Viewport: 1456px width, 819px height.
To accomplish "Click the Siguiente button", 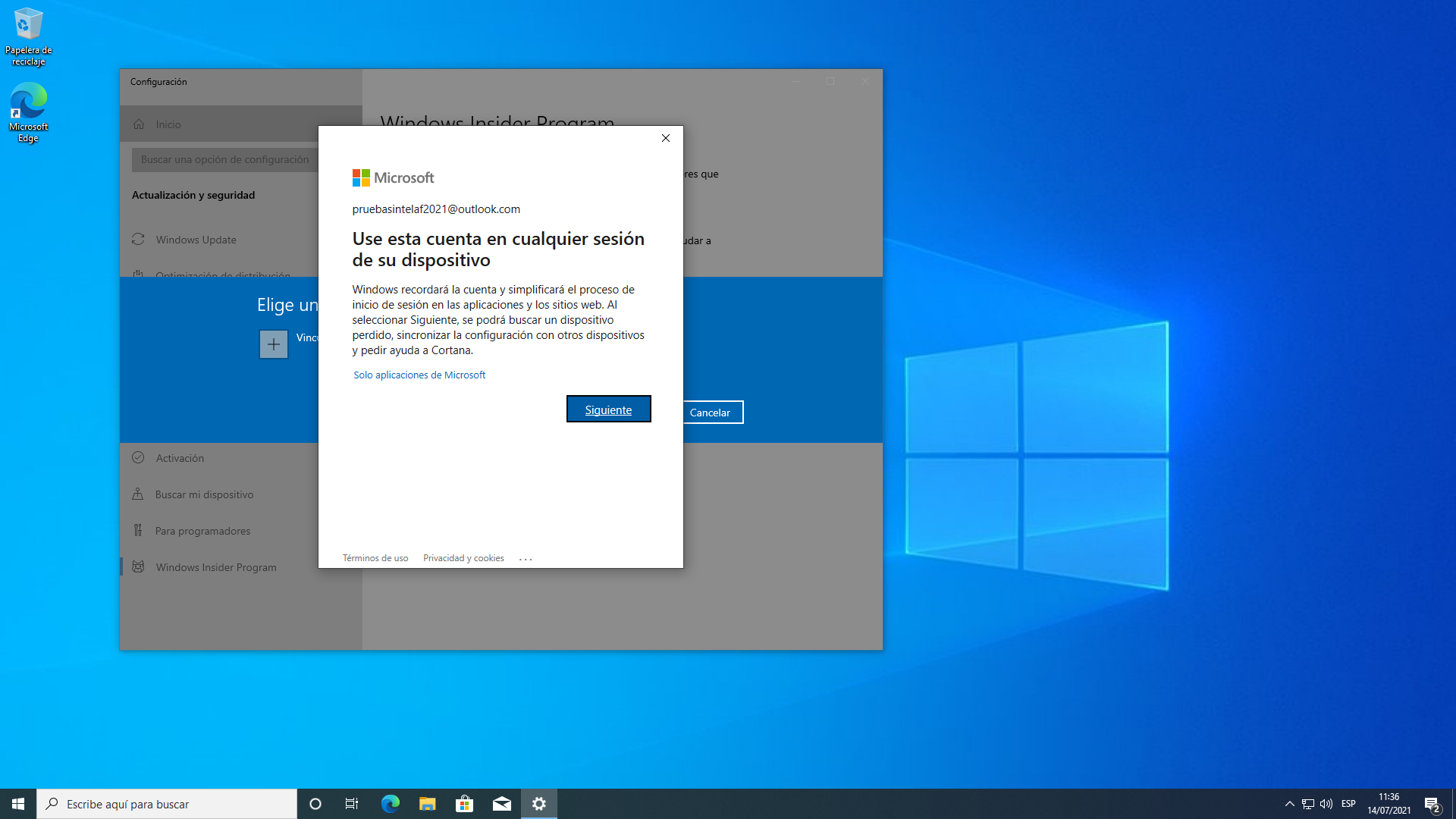I will (608, 409).
